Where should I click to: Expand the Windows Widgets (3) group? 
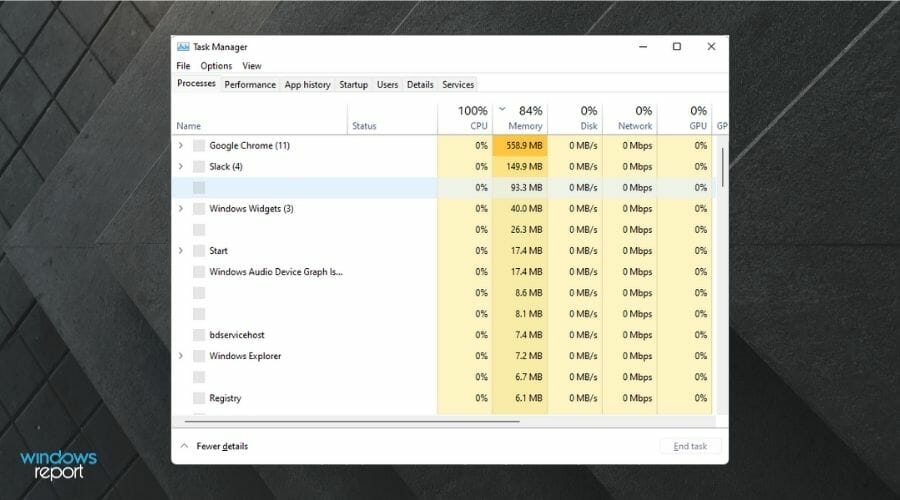click(181, 209)
